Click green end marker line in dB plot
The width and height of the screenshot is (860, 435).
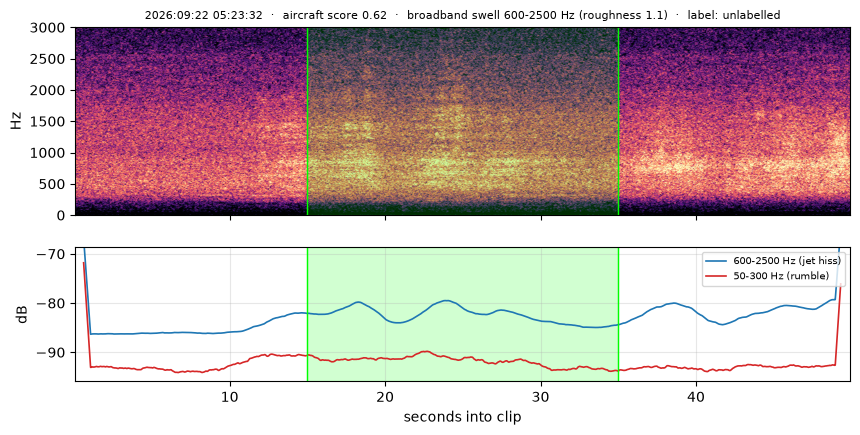point(619,314)
